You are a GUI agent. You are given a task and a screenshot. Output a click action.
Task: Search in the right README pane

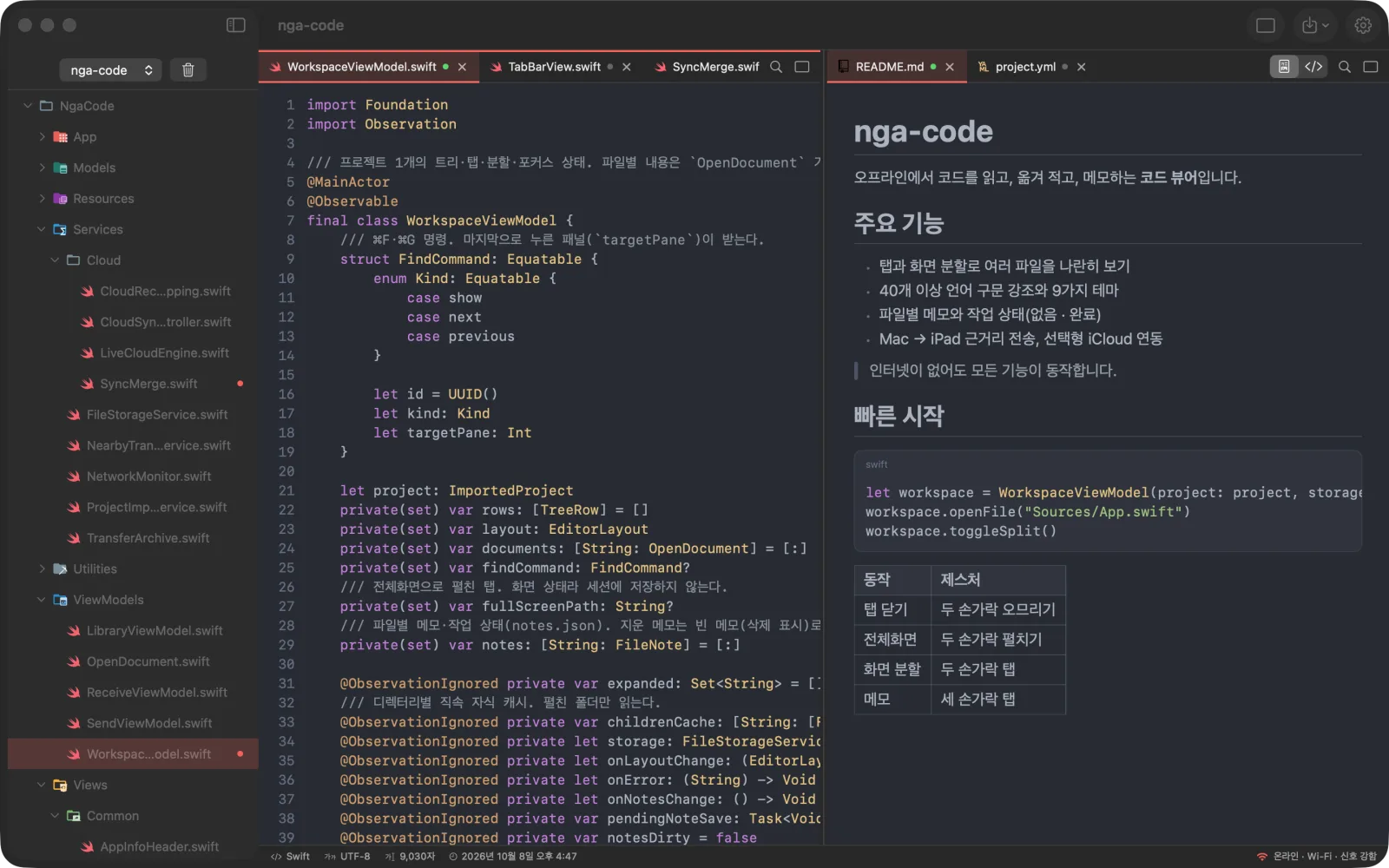tap(1345, 67)
